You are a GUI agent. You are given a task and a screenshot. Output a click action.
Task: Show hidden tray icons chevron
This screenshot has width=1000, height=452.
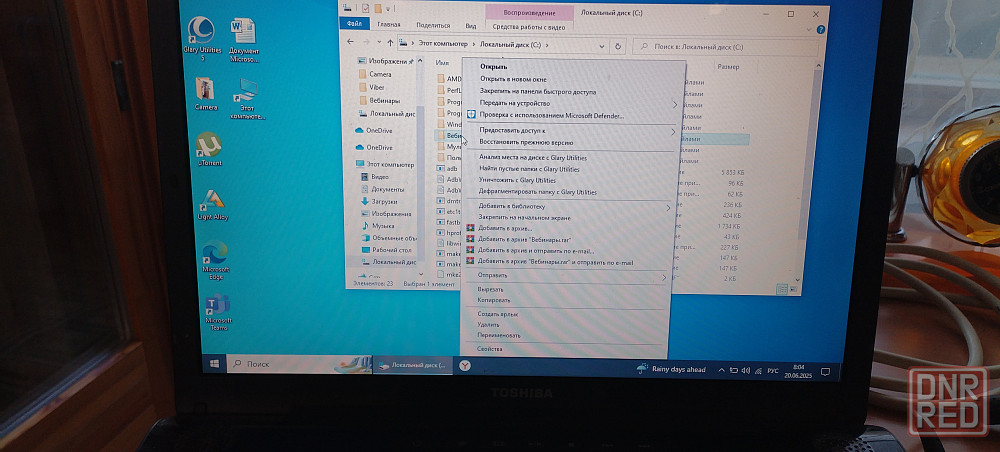[721, 369]
